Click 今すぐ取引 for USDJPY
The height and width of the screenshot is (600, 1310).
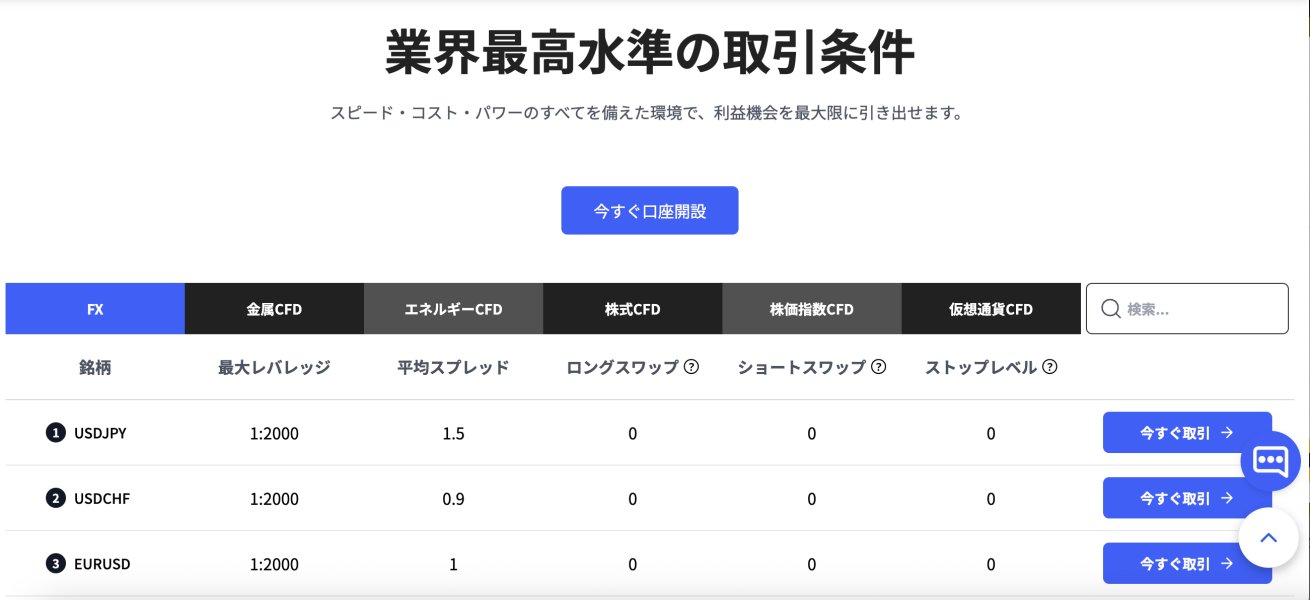1186,433
